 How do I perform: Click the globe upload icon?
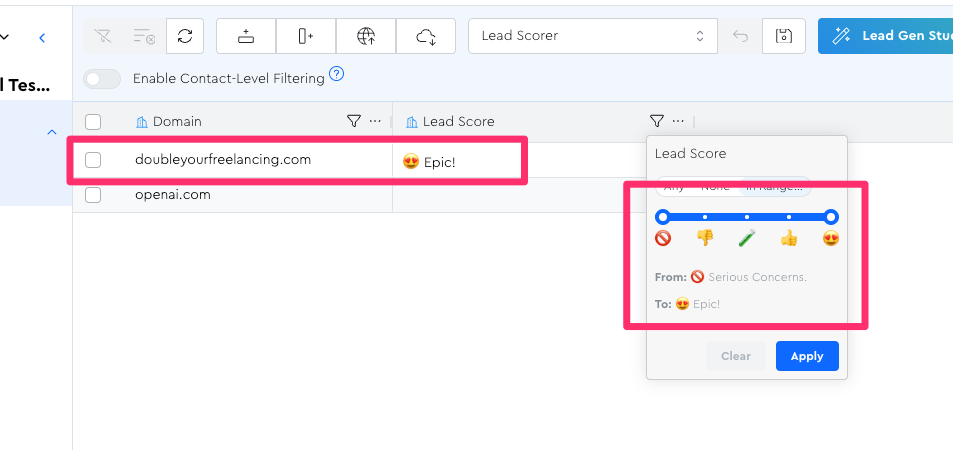[366, 36]
